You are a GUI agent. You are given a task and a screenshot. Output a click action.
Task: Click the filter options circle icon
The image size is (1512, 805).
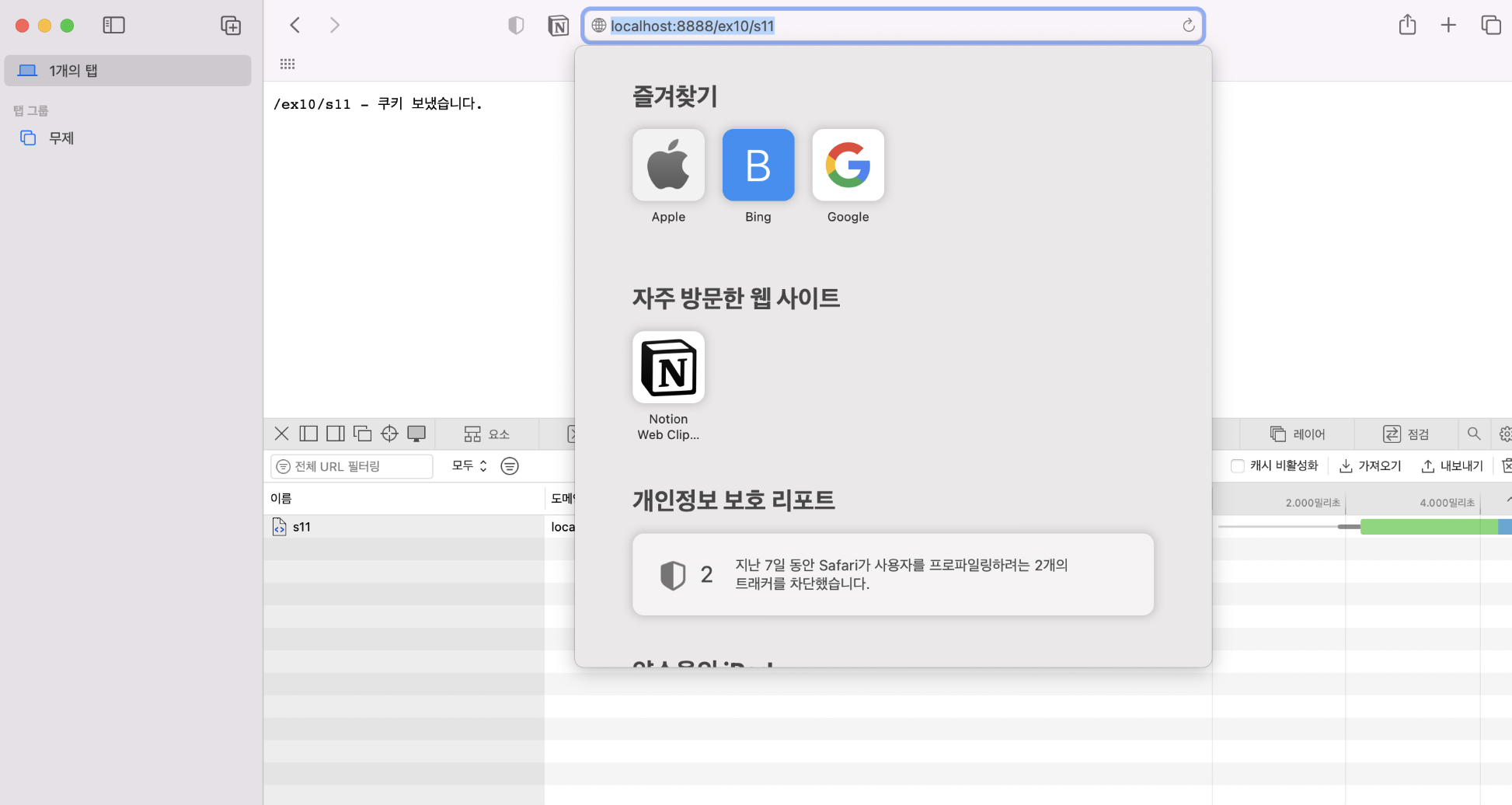[x=510, y=465]
